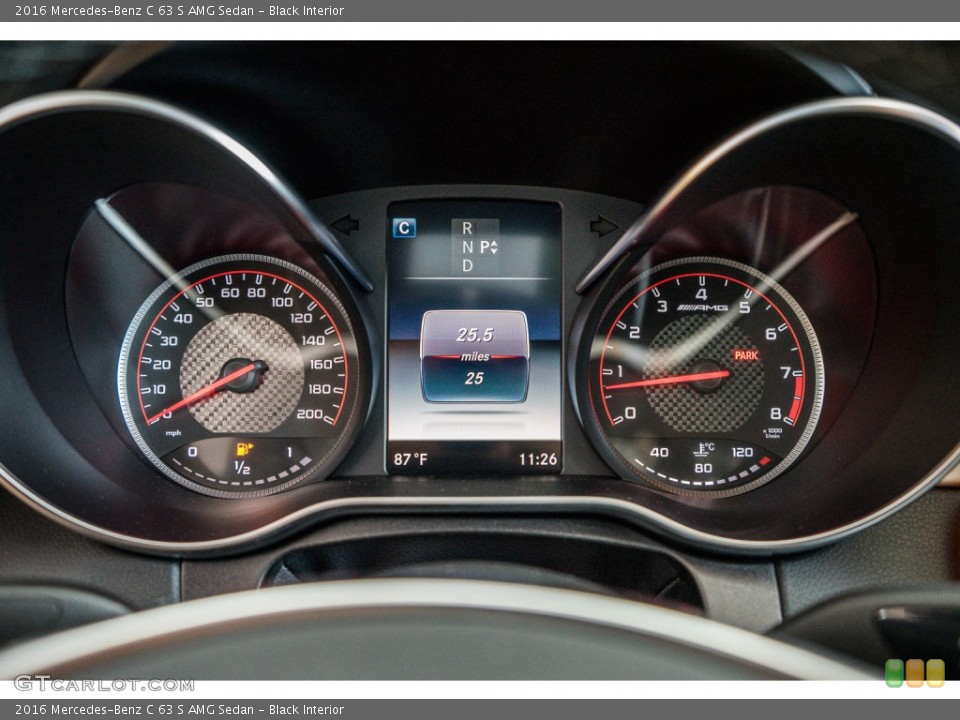Click the N gear letter
The image size is (960, 720).
pyautogui.click(x=467, y=247)
